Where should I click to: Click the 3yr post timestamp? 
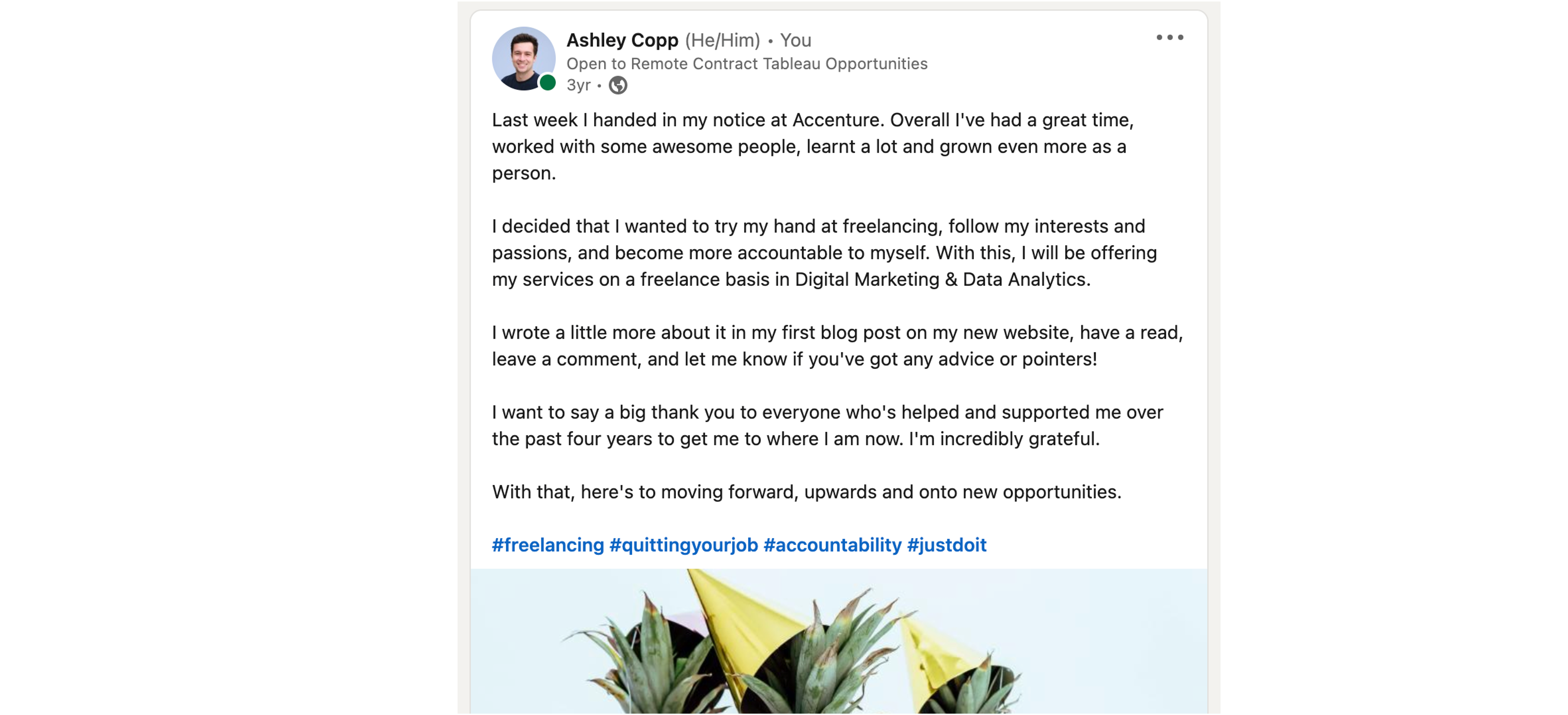[578, 85]
